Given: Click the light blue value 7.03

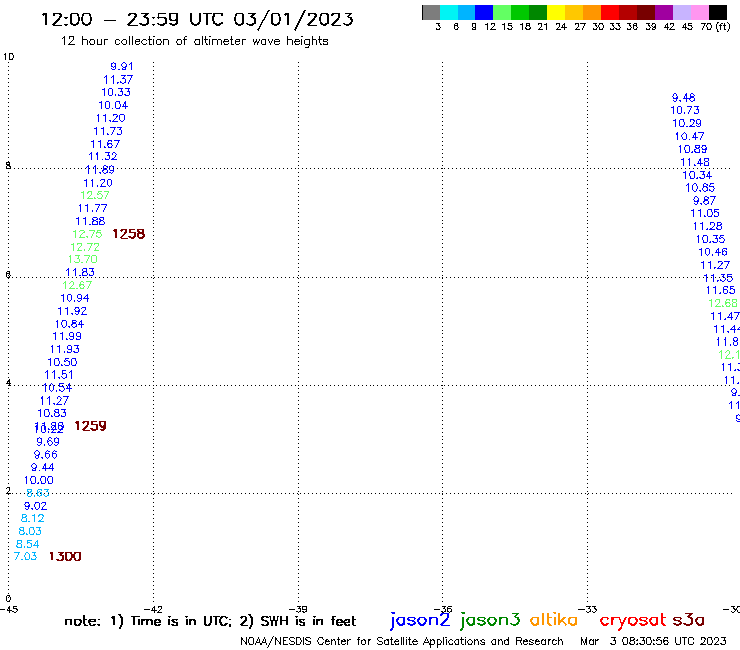Looking at the screenshot, I should pyautogui.click(x=25, y=557).
